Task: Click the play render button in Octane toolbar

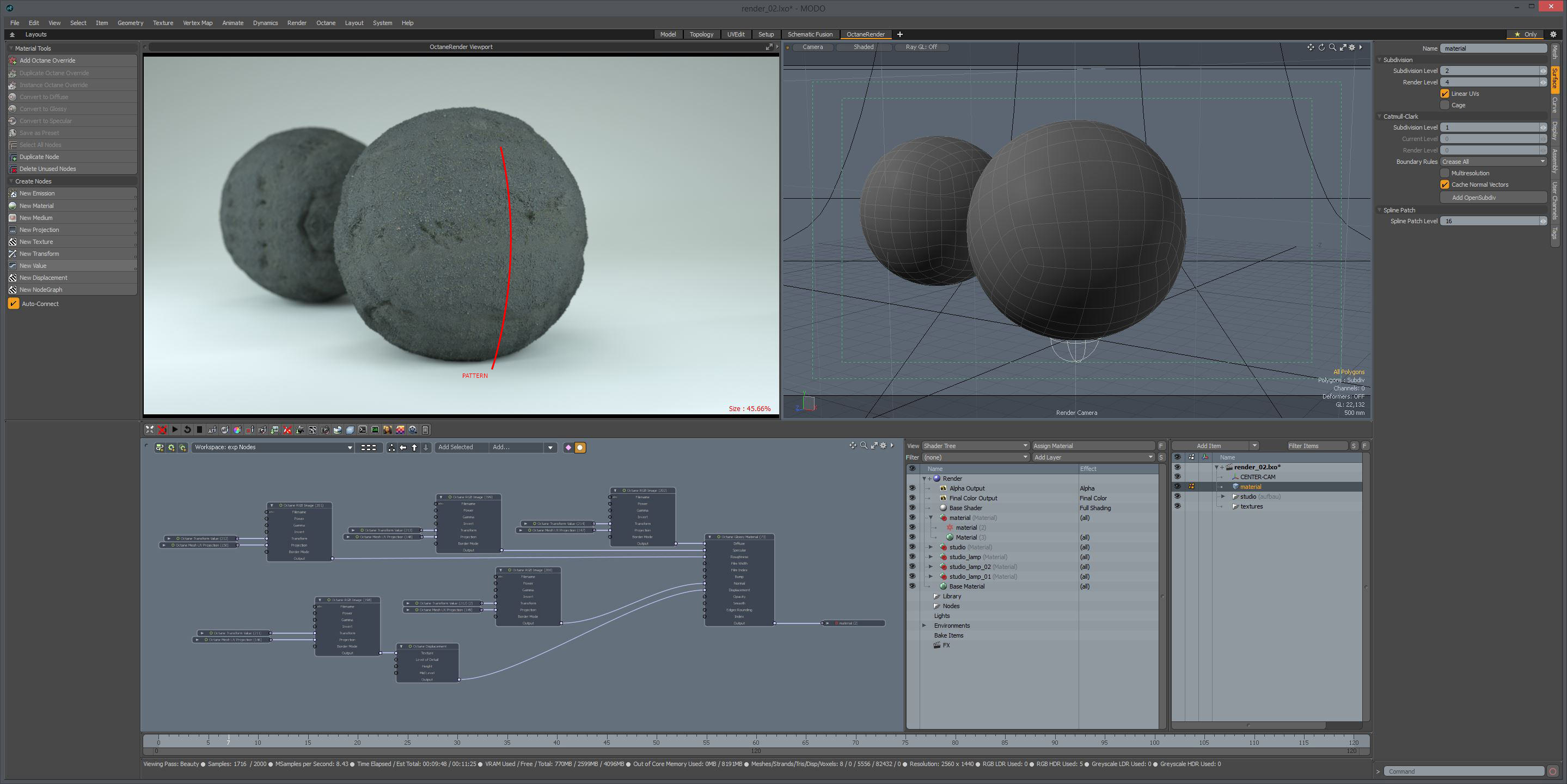Action: pos(175,430)
